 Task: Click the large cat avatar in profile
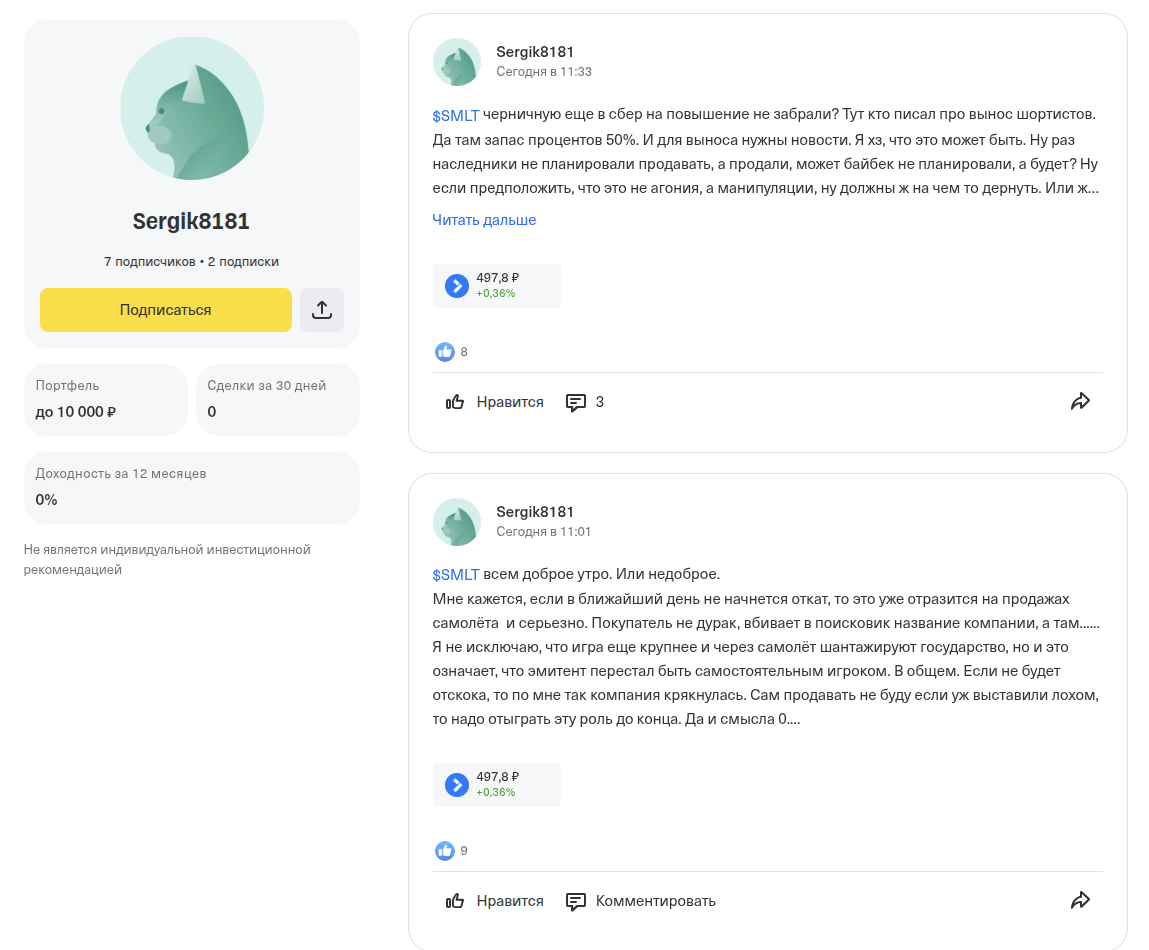192,108
